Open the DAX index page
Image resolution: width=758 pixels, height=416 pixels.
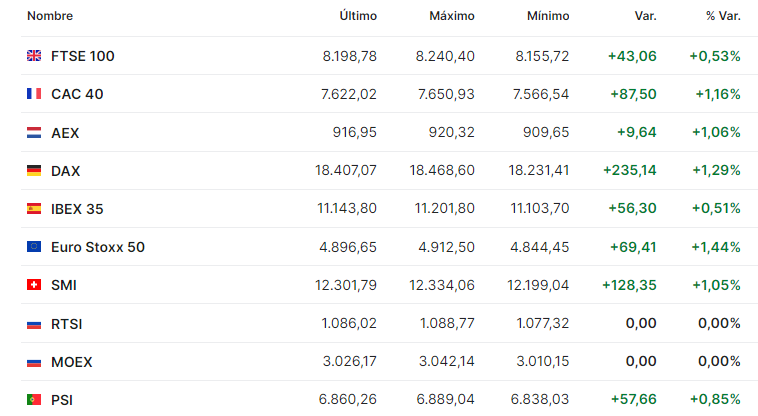coord(65,171)
